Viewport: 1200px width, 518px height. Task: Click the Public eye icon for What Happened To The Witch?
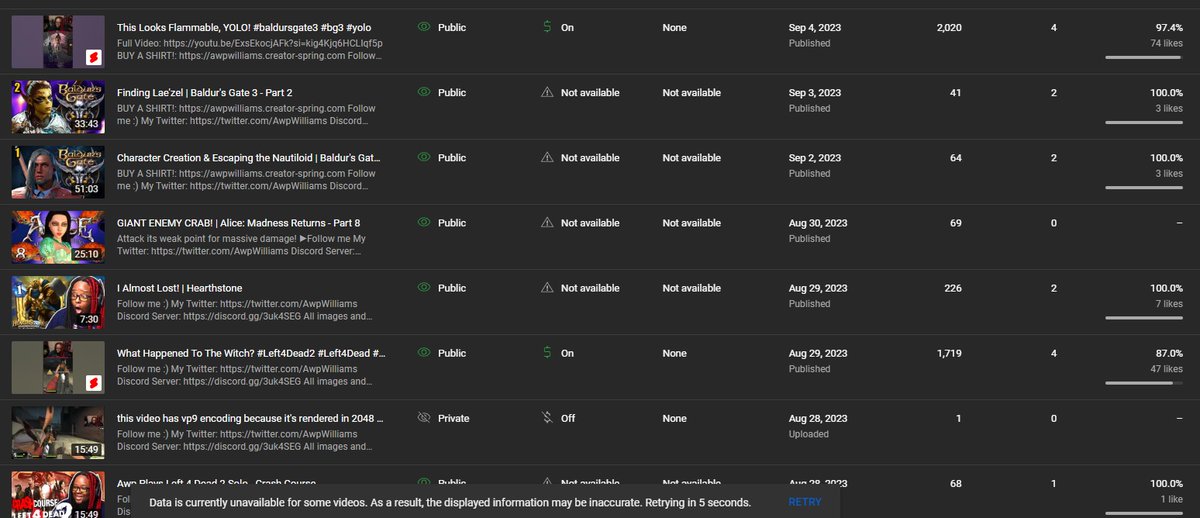click(x=424, y=352)
